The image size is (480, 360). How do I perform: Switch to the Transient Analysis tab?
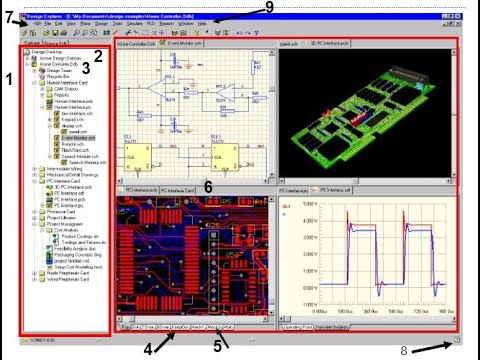pyautogui.click(x=331, y=327)
